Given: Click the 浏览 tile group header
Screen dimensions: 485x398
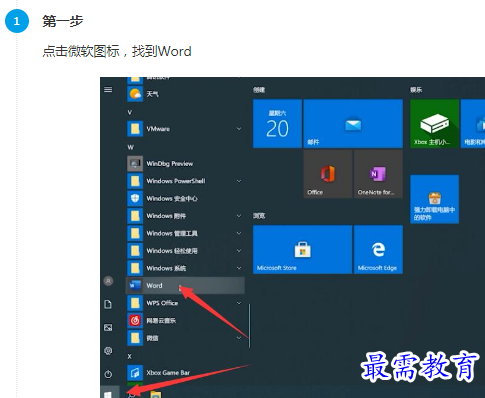Looking at the screenshot, I should pyautogui.click(x=259, y=216).
